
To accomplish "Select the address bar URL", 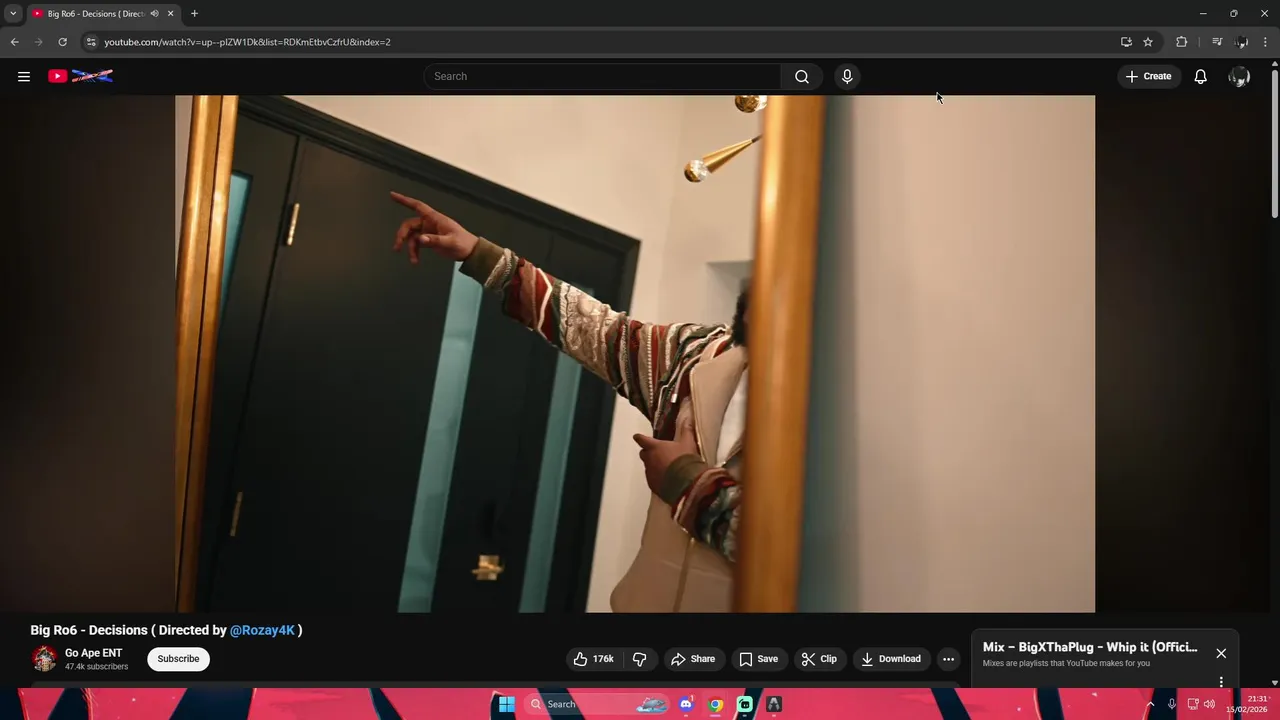I will tap(247, 42).
